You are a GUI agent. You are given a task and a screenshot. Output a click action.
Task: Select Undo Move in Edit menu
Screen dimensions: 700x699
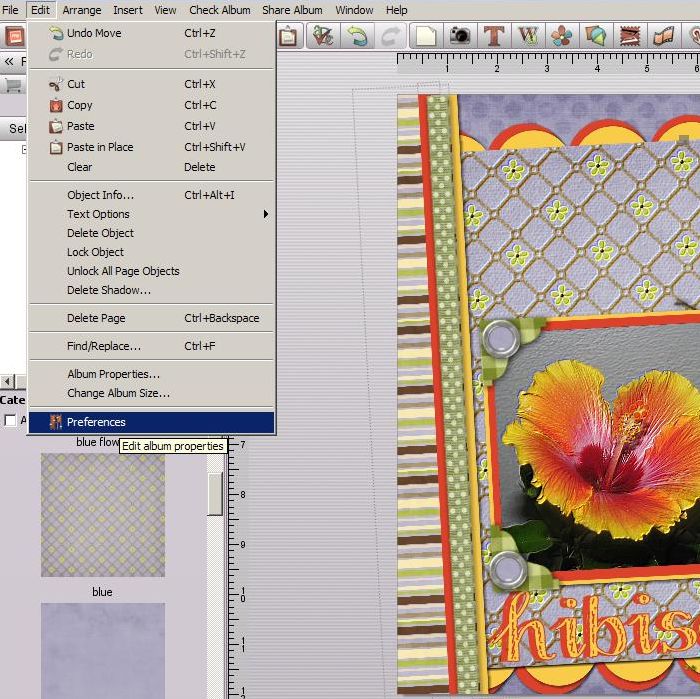(94, 33)
